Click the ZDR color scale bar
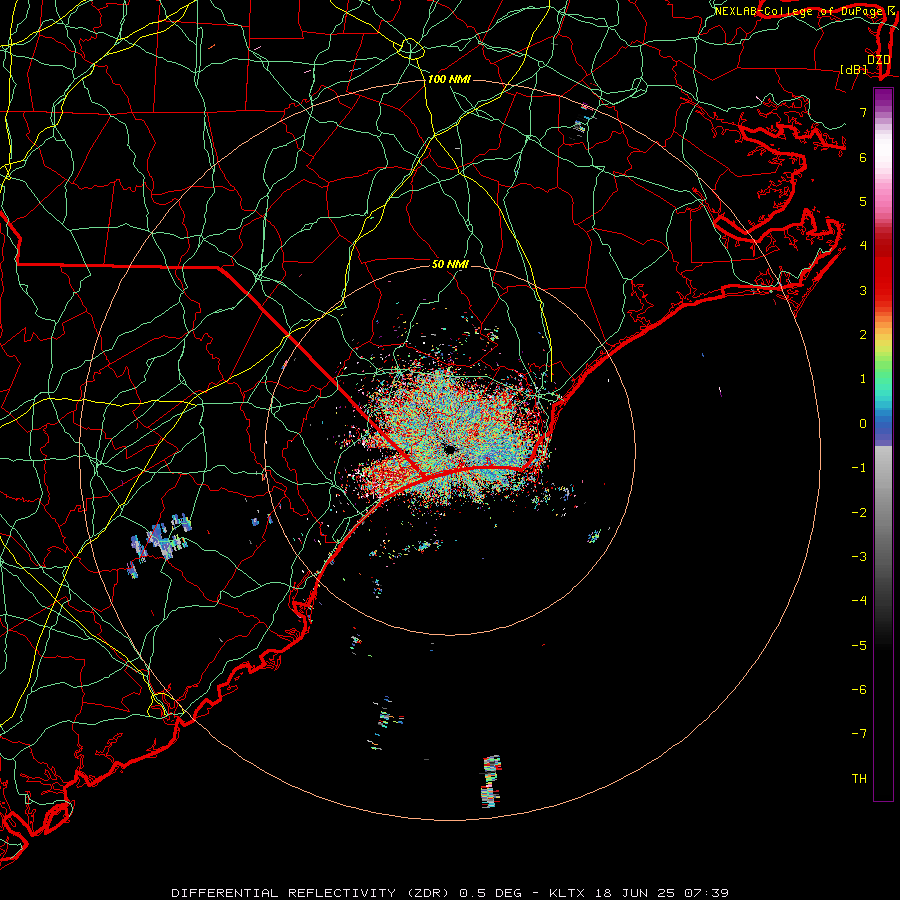Screen dimensions: 900x900 tap(883, 444)
